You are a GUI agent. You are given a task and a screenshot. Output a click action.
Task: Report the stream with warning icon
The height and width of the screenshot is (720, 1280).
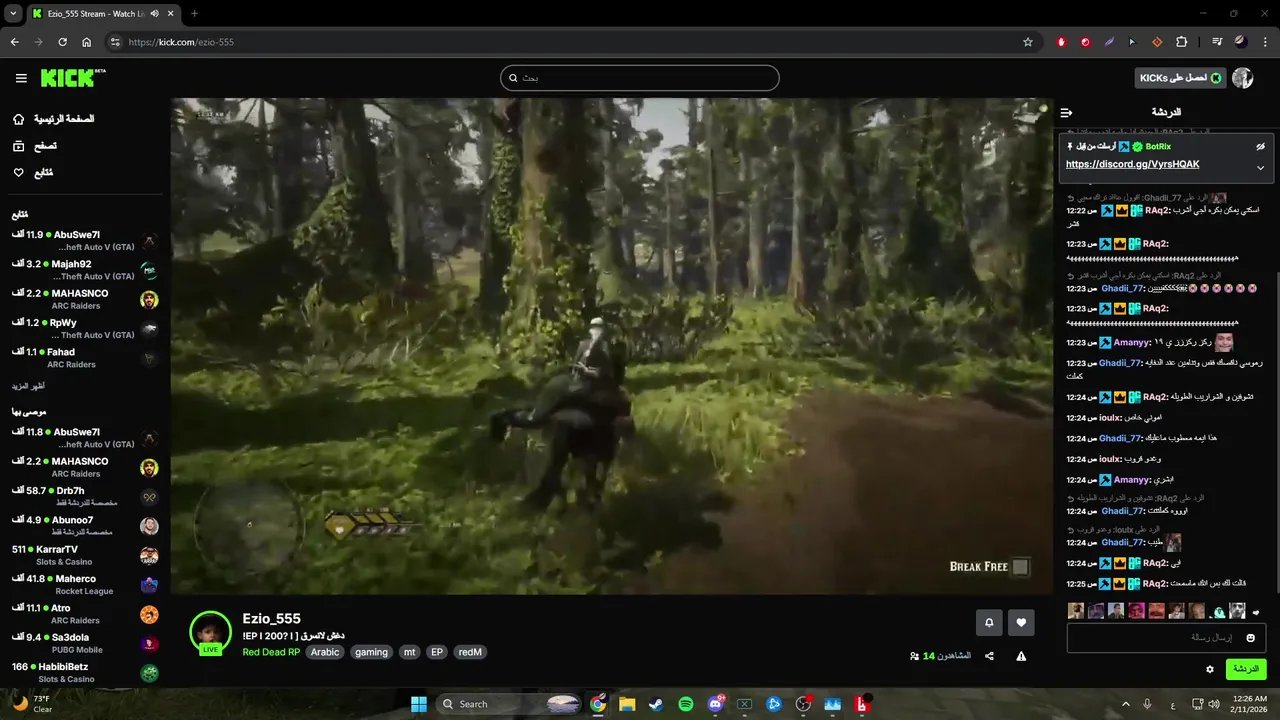(1021, 656)
